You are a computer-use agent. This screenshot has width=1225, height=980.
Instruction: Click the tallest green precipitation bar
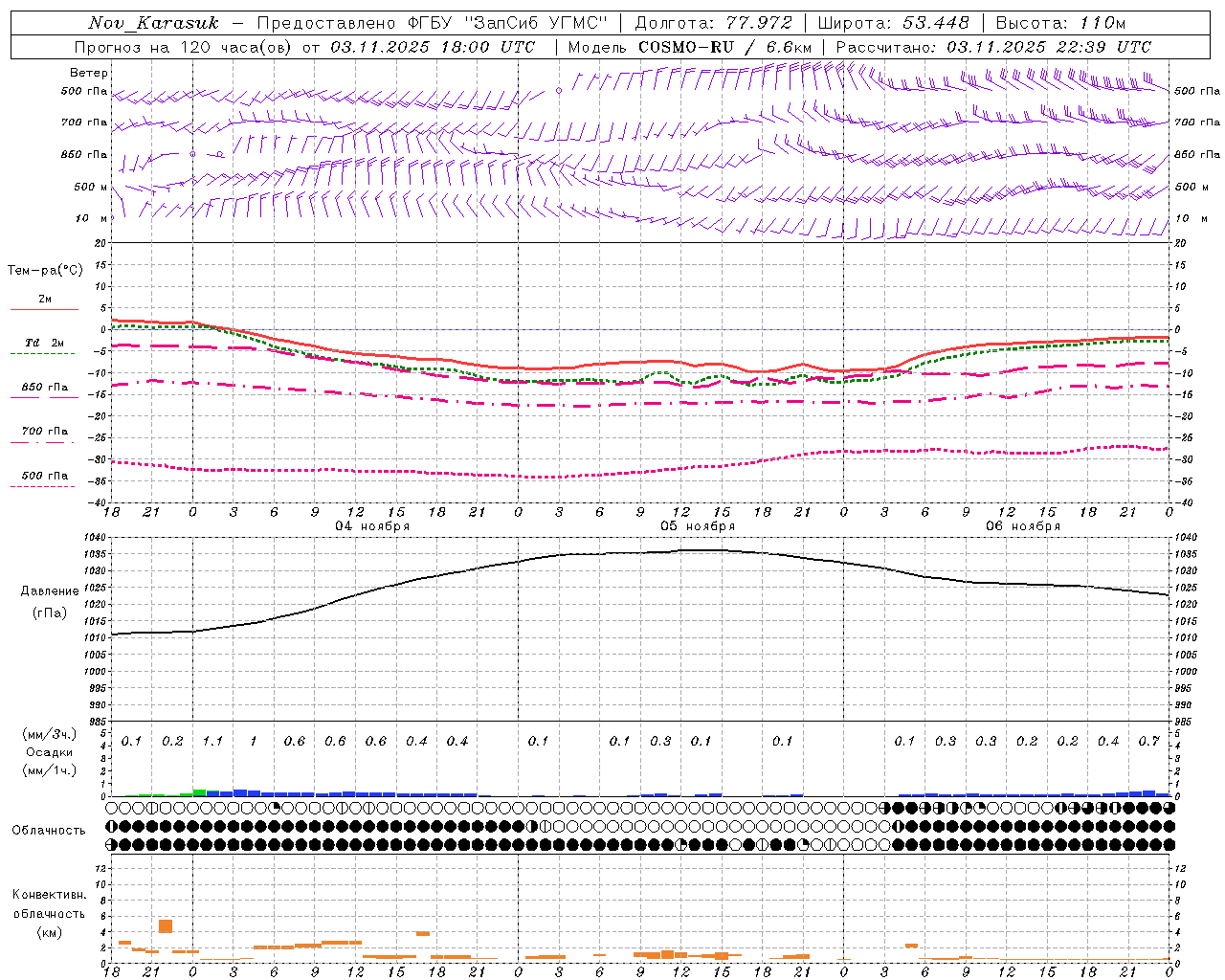(x=199, y=792)
